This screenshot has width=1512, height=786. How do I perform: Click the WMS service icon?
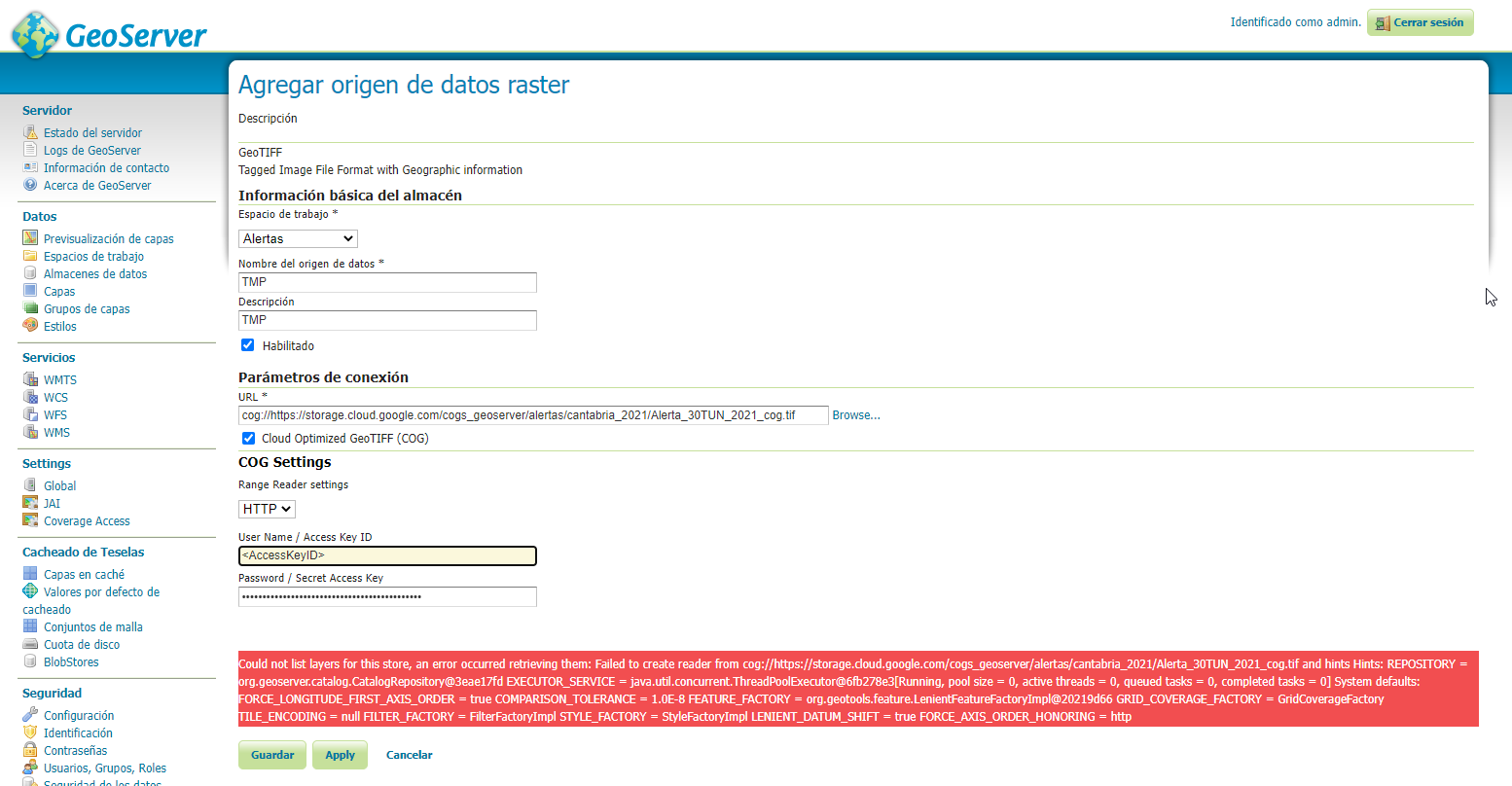point(30,432)
